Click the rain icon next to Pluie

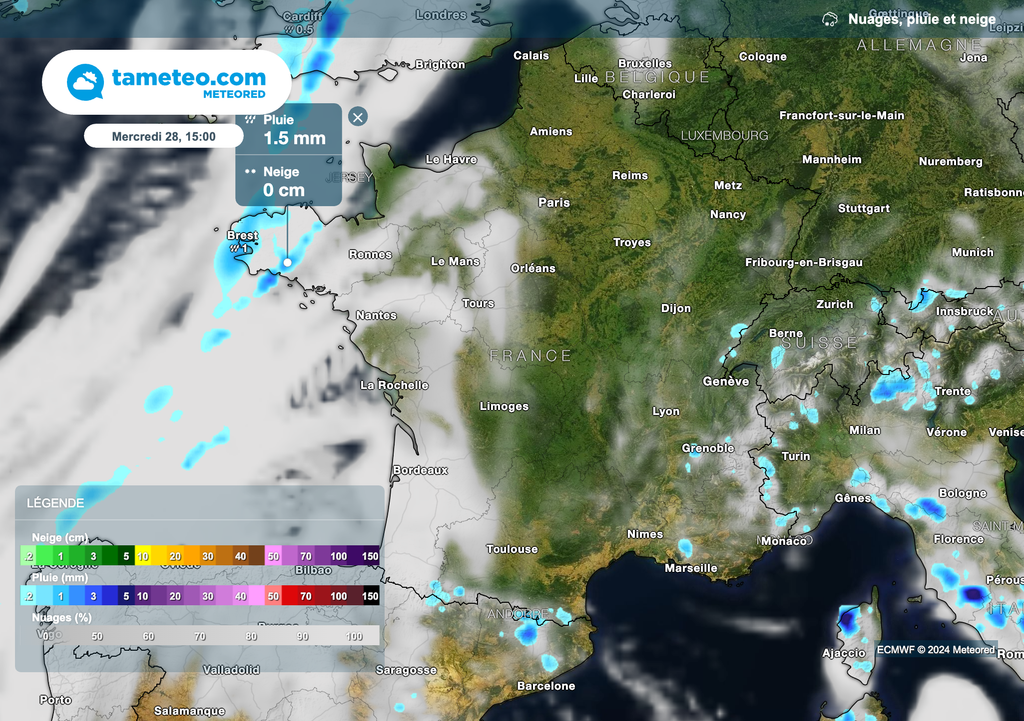(x=251, y=119)
